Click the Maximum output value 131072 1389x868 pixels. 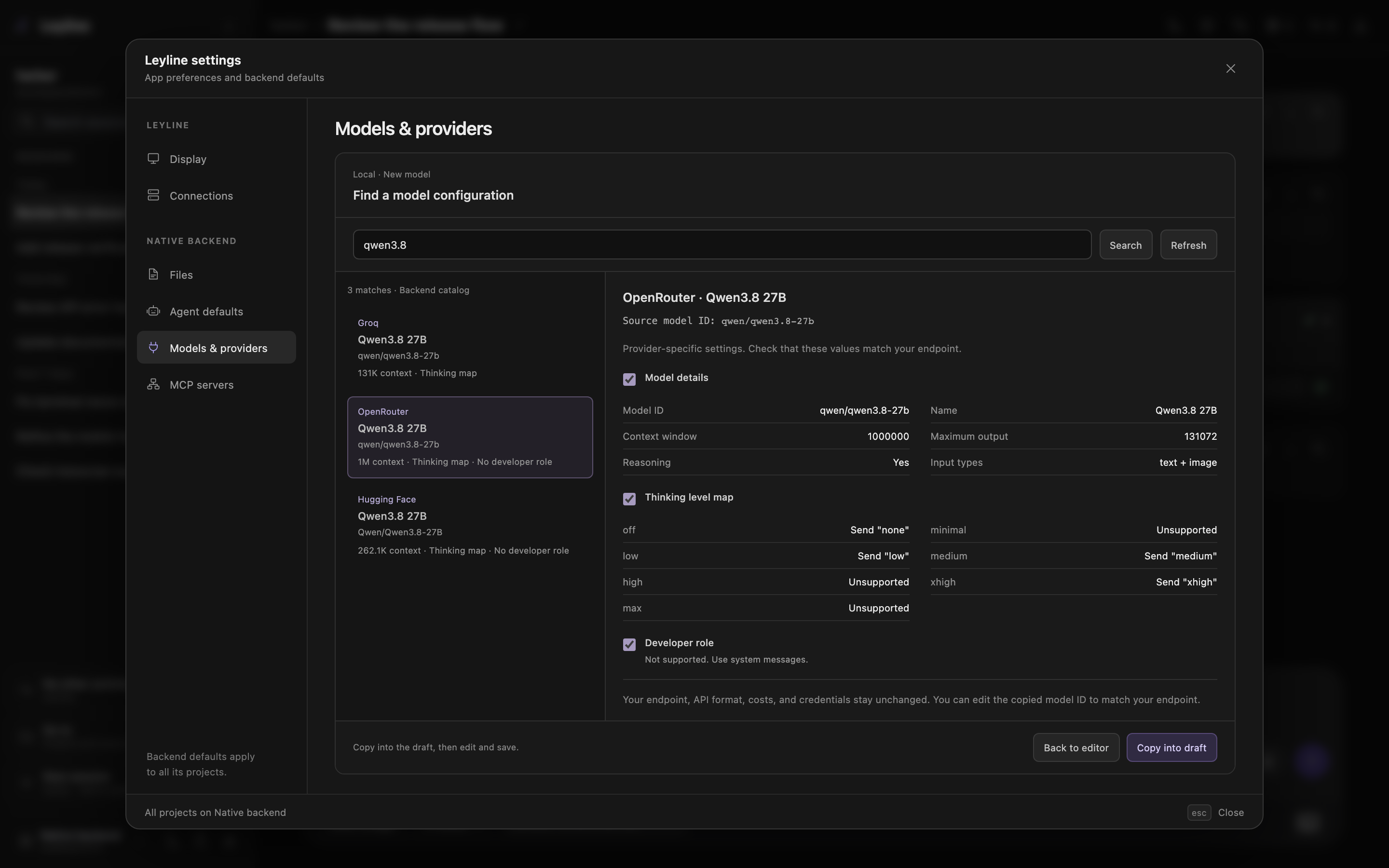tap(1200, 436)
